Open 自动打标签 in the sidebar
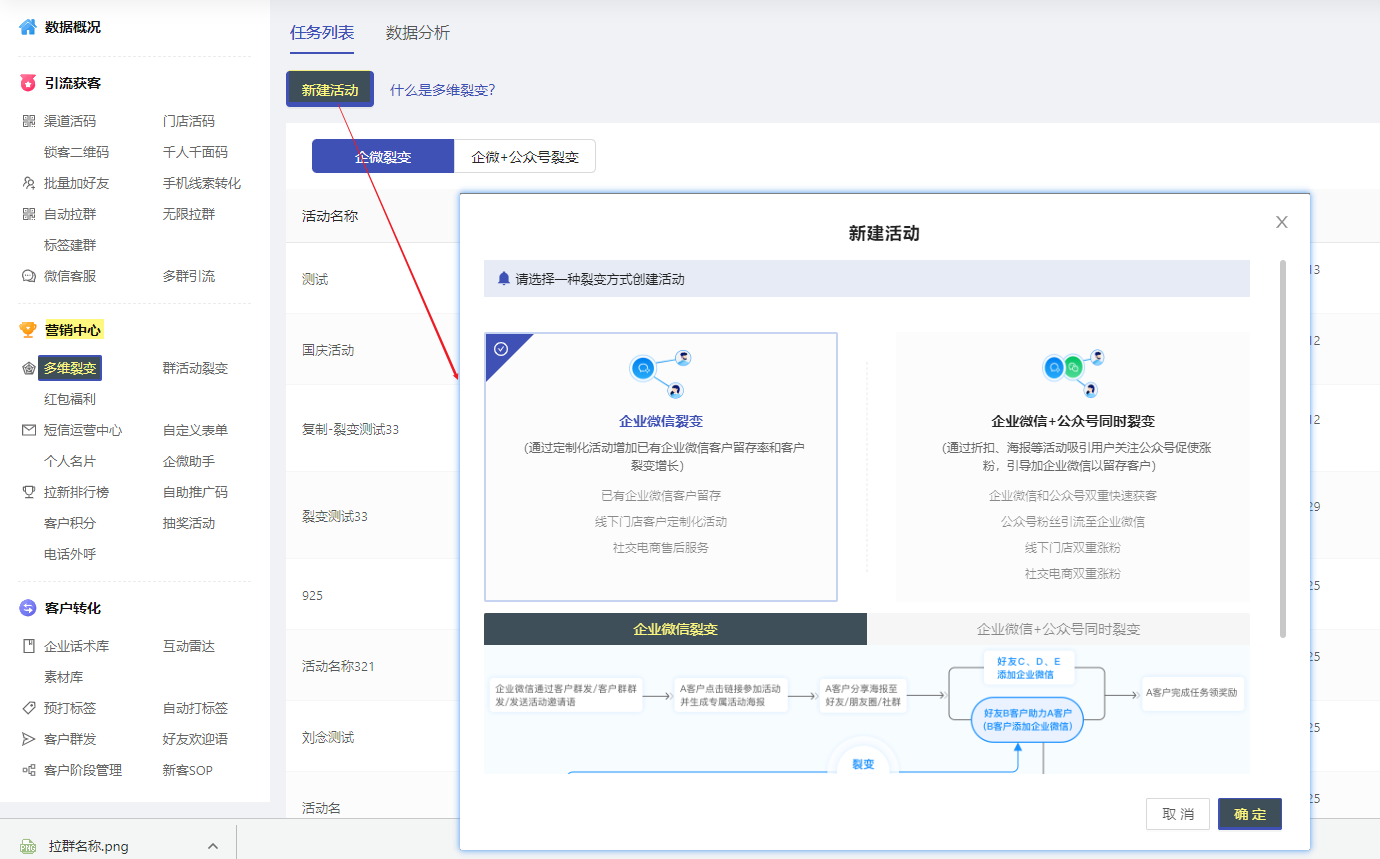 [195, 708]
